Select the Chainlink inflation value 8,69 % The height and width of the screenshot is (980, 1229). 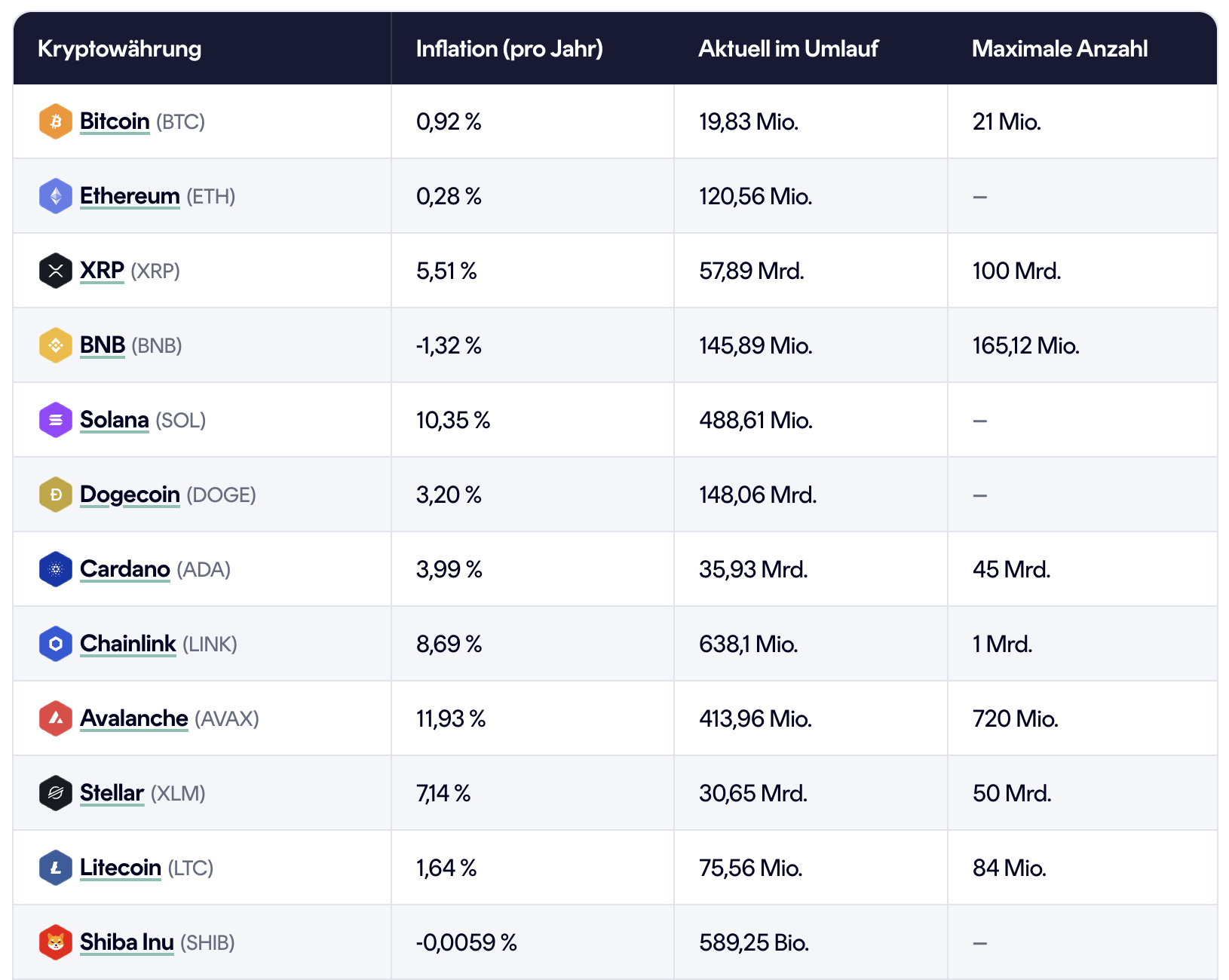[449, 644]
